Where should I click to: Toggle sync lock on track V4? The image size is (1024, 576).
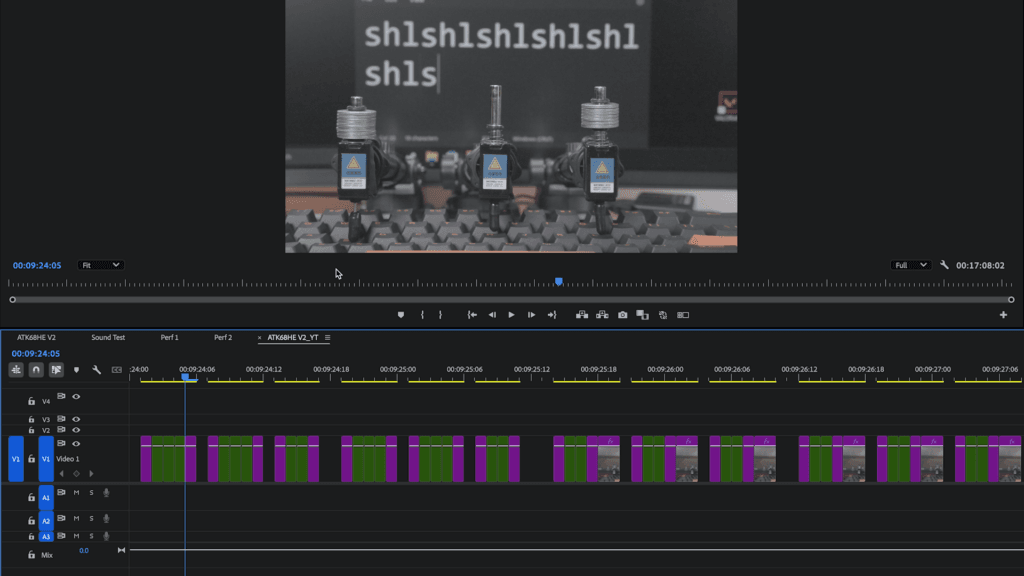[x=61, y=396]
